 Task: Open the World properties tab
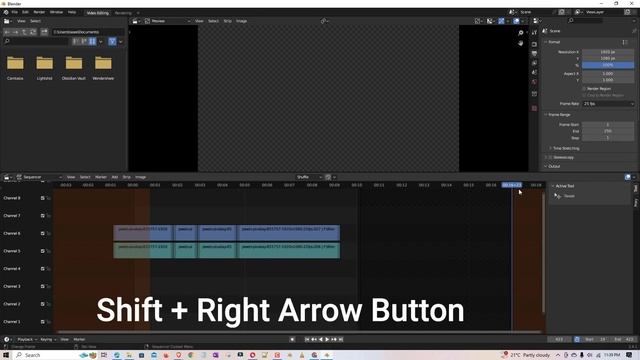click(534, 82)
